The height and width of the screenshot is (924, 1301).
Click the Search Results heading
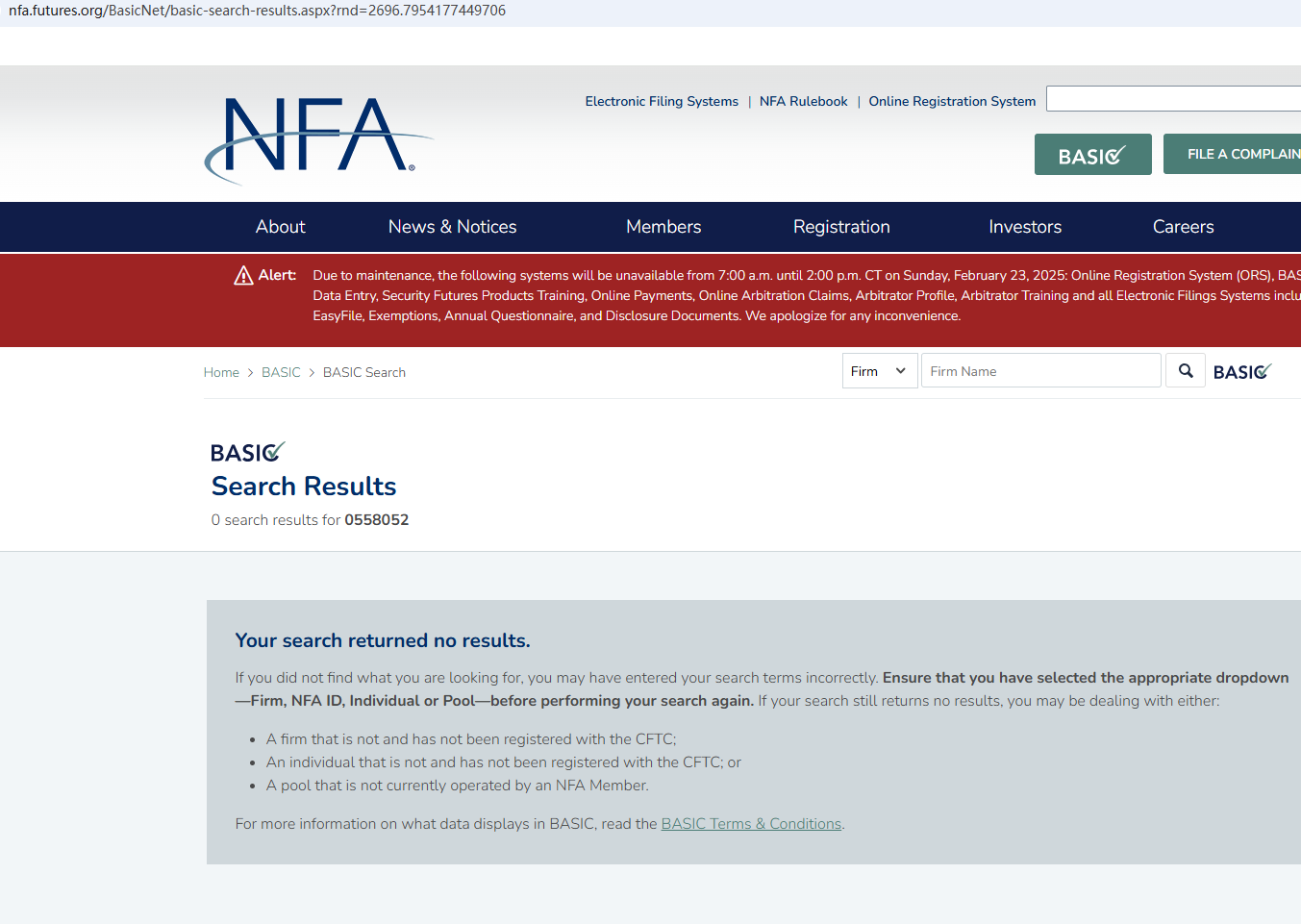click(304, 487)
